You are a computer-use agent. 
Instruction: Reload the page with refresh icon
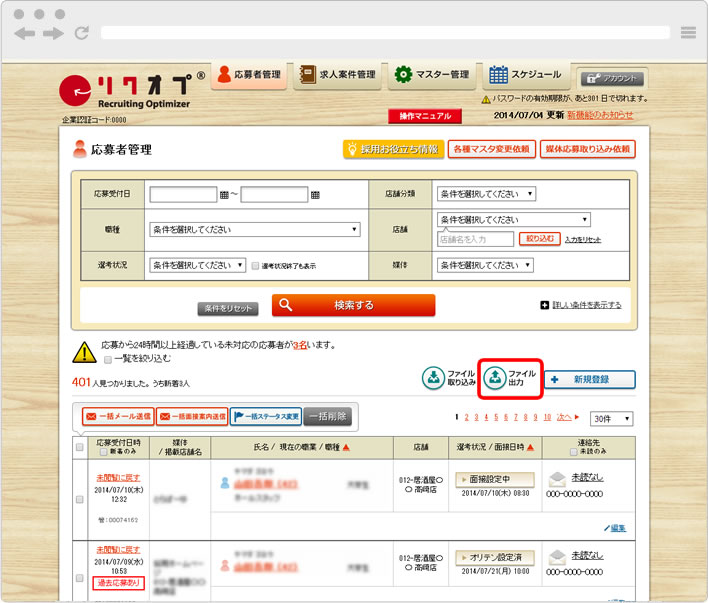(x=82, y=33)
